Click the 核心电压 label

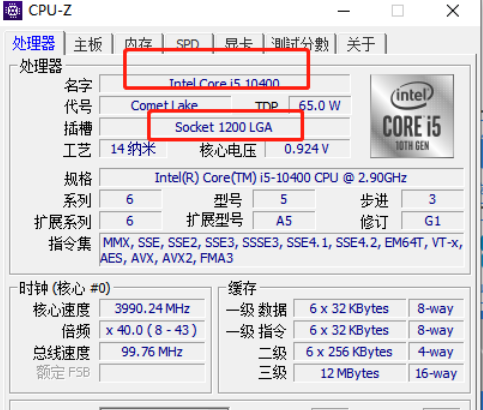(x=228, y=150)
